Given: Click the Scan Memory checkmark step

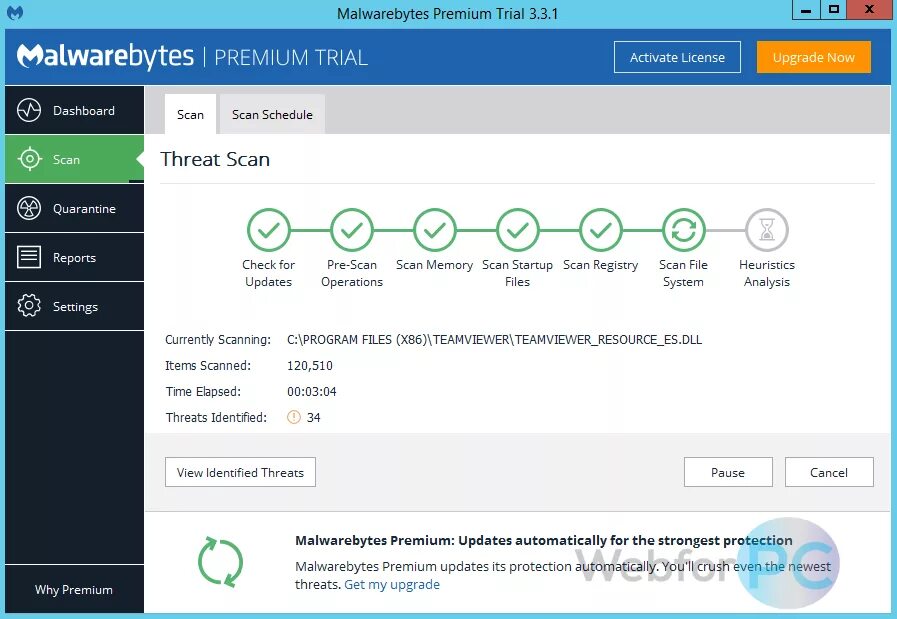Looking at the screenshot, I should [435, 230].
